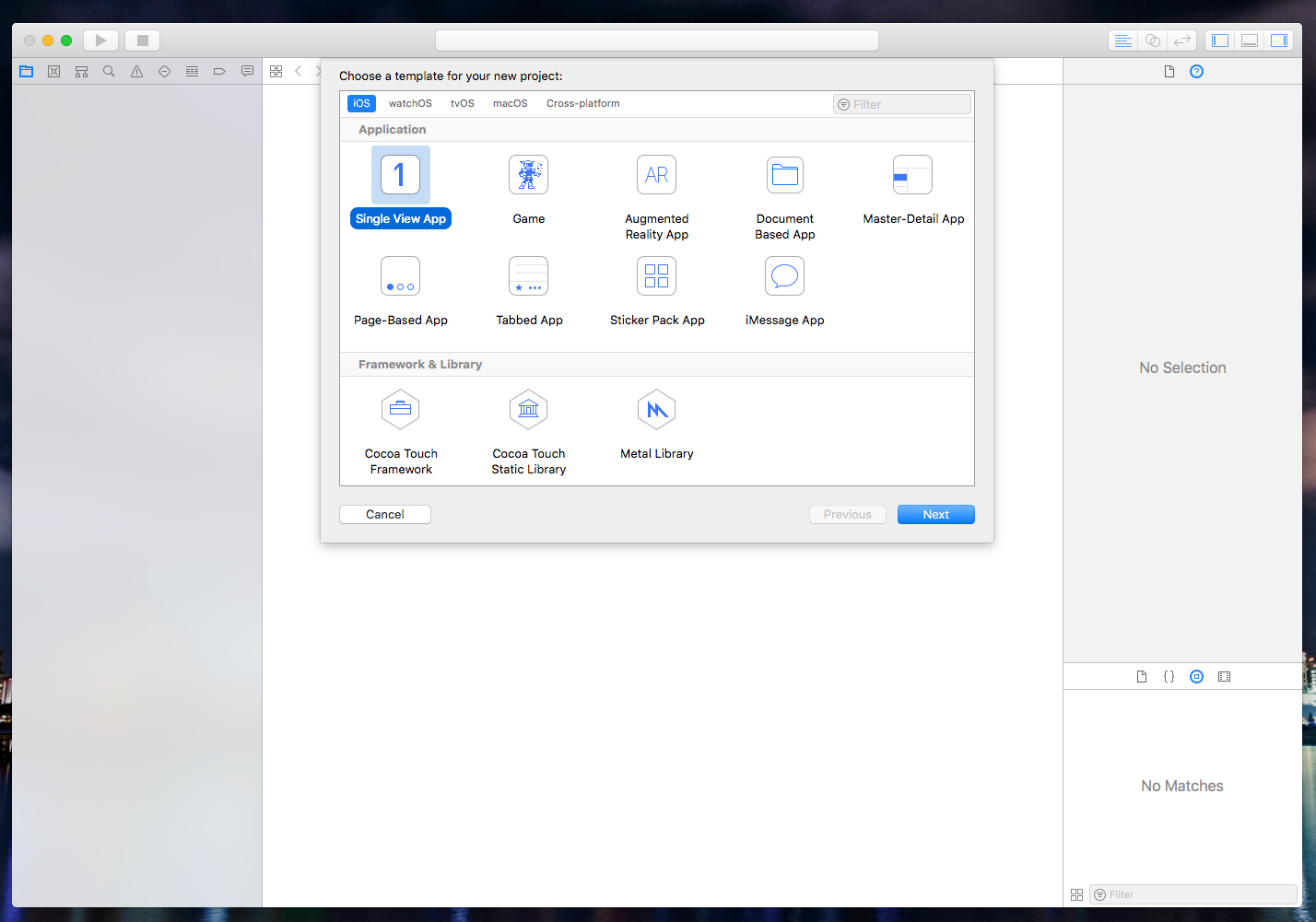Click the Next button

click(935, 514)
